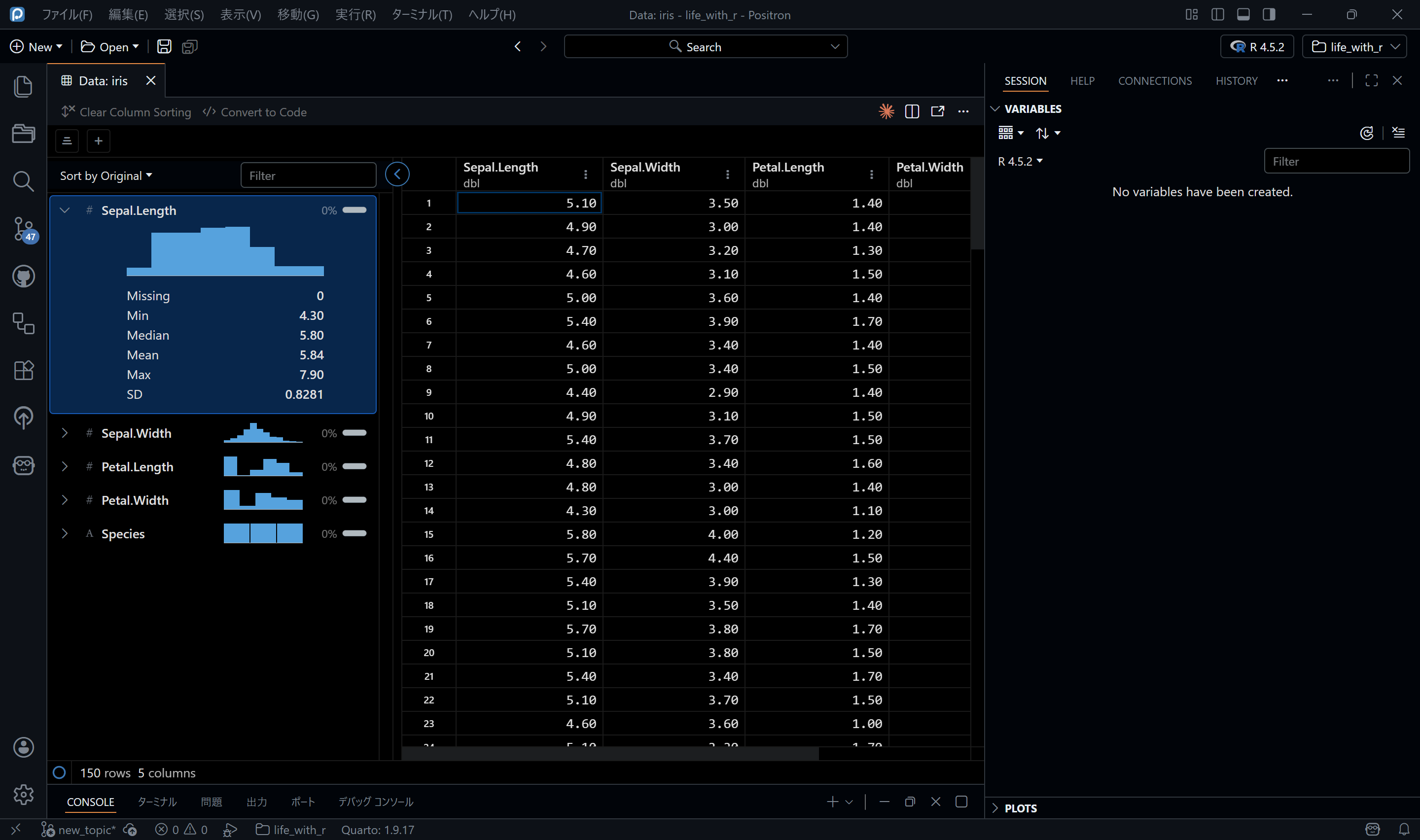1420x840 pixels.
Task: Toggle the bottom panel layout icon
Action: point(1243,15)
